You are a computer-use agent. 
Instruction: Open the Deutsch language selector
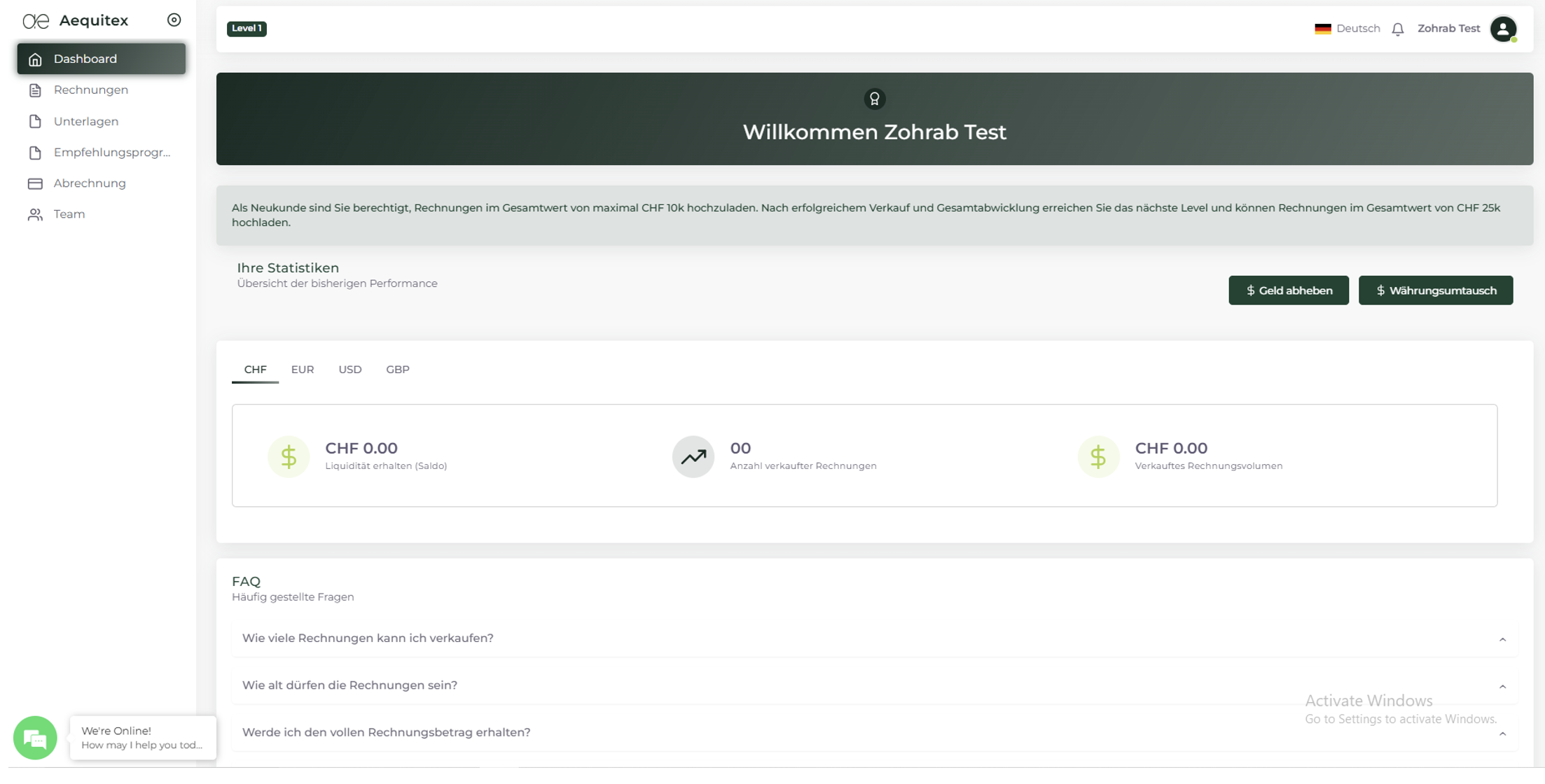click(1347, 29)
